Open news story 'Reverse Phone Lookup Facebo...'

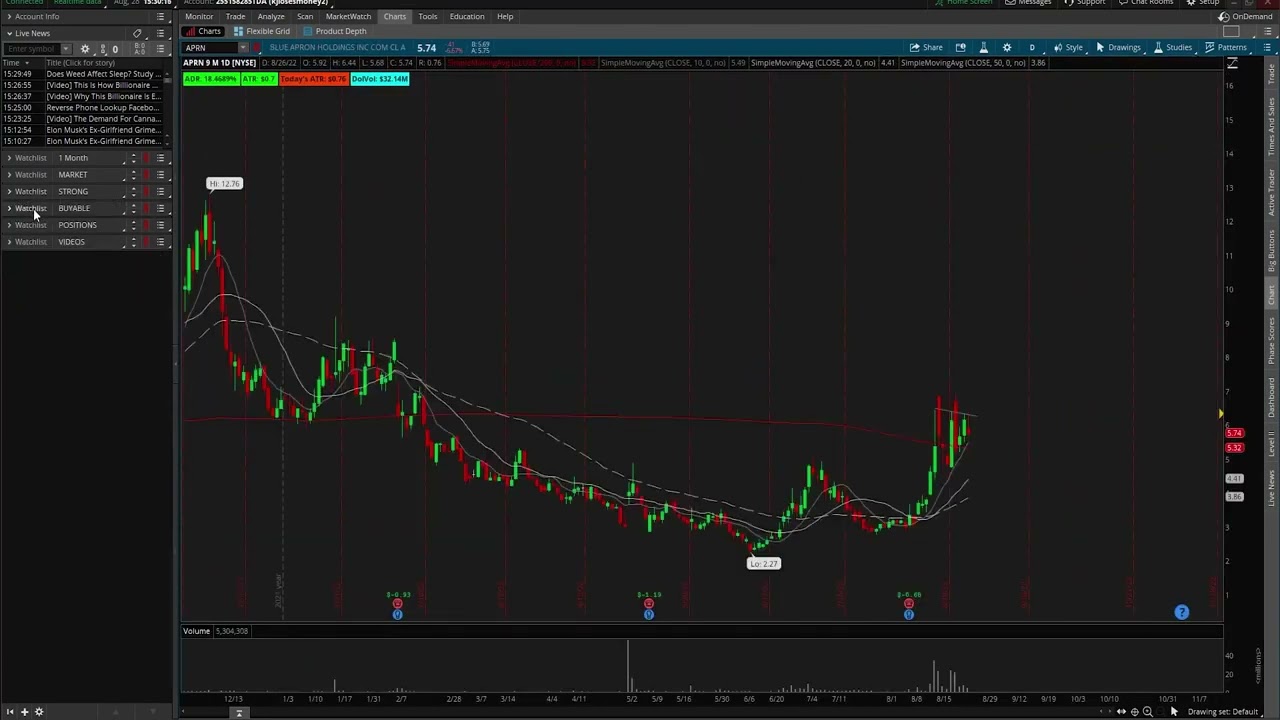[102, 107]
